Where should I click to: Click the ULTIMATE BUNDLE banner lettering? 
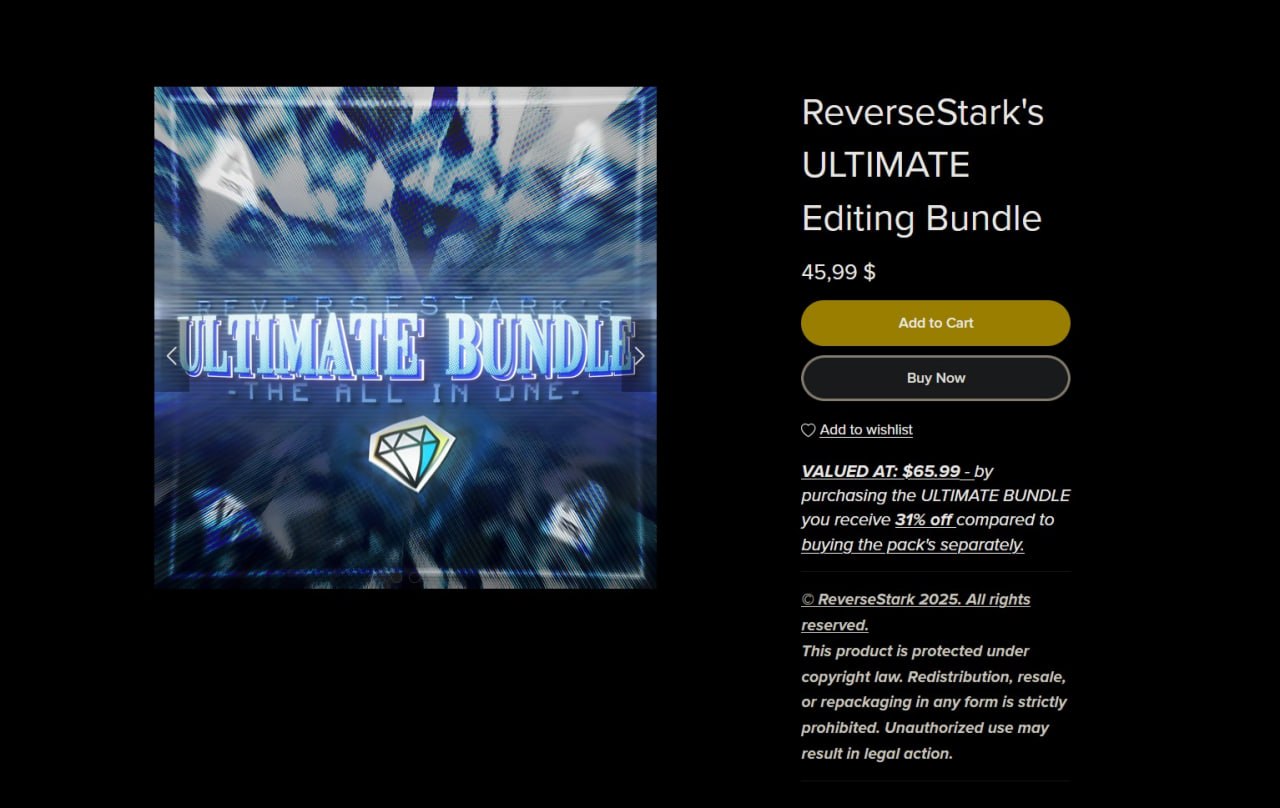(x=405, y=348)
